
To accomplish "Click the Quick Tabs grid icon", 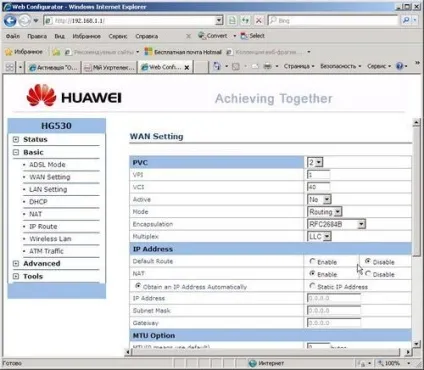I will (x=9, y=67).
